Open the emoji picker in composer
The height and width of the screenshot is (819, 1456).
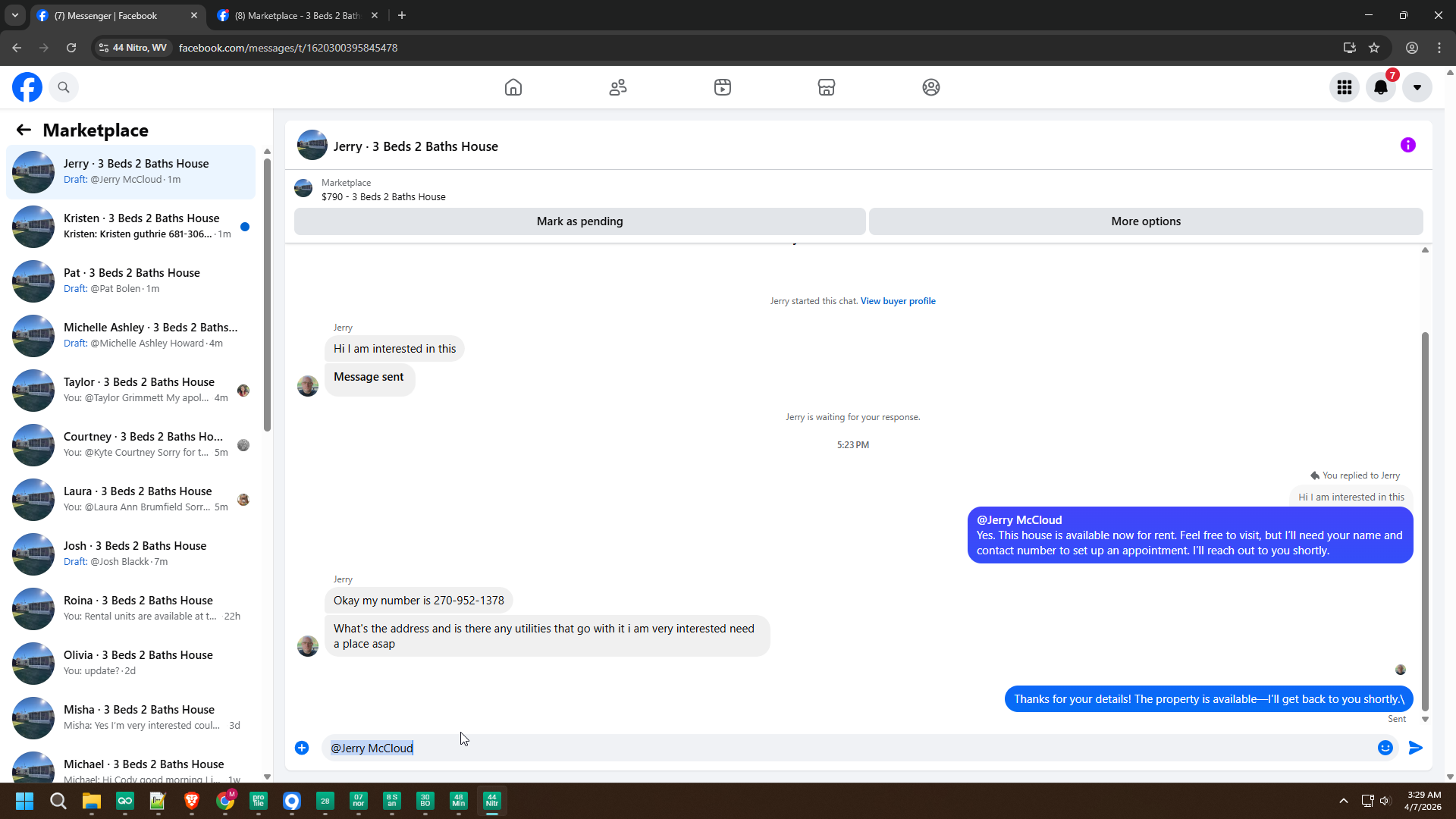(1385, 748)
